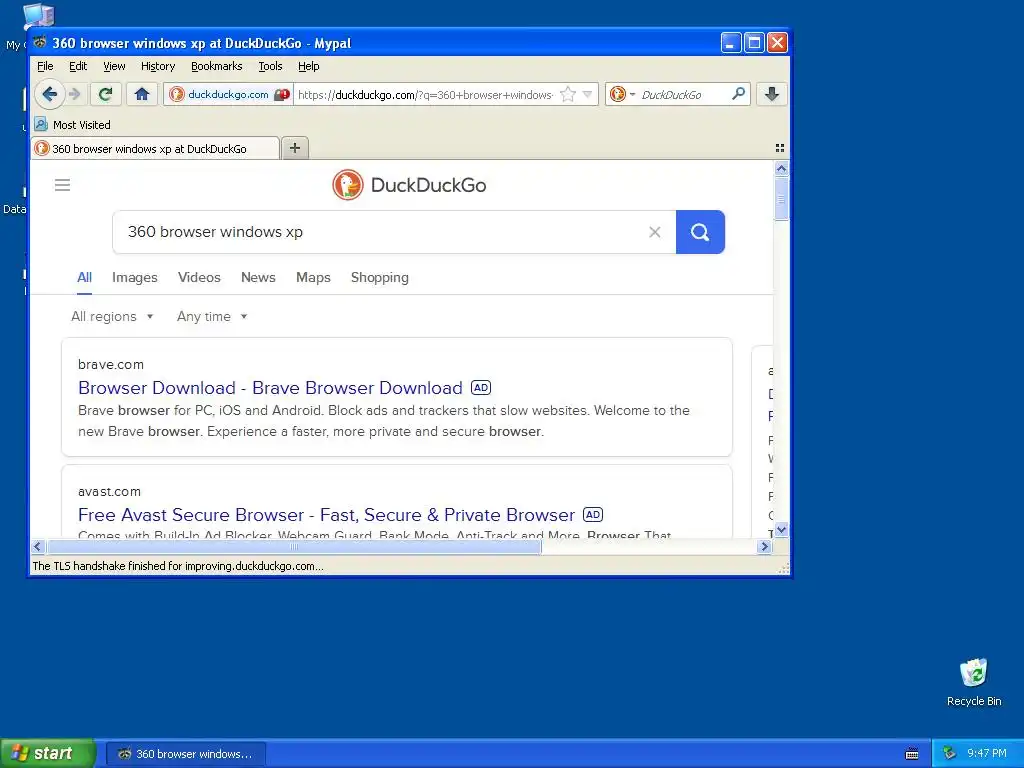
Task: Switch to the Maps results tab
Action: (313, 277)
